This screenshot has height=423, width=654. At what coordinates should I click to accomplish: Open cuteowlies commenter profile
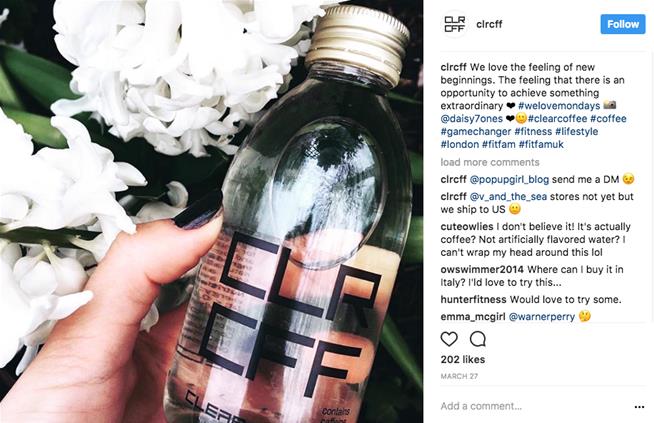467,227
